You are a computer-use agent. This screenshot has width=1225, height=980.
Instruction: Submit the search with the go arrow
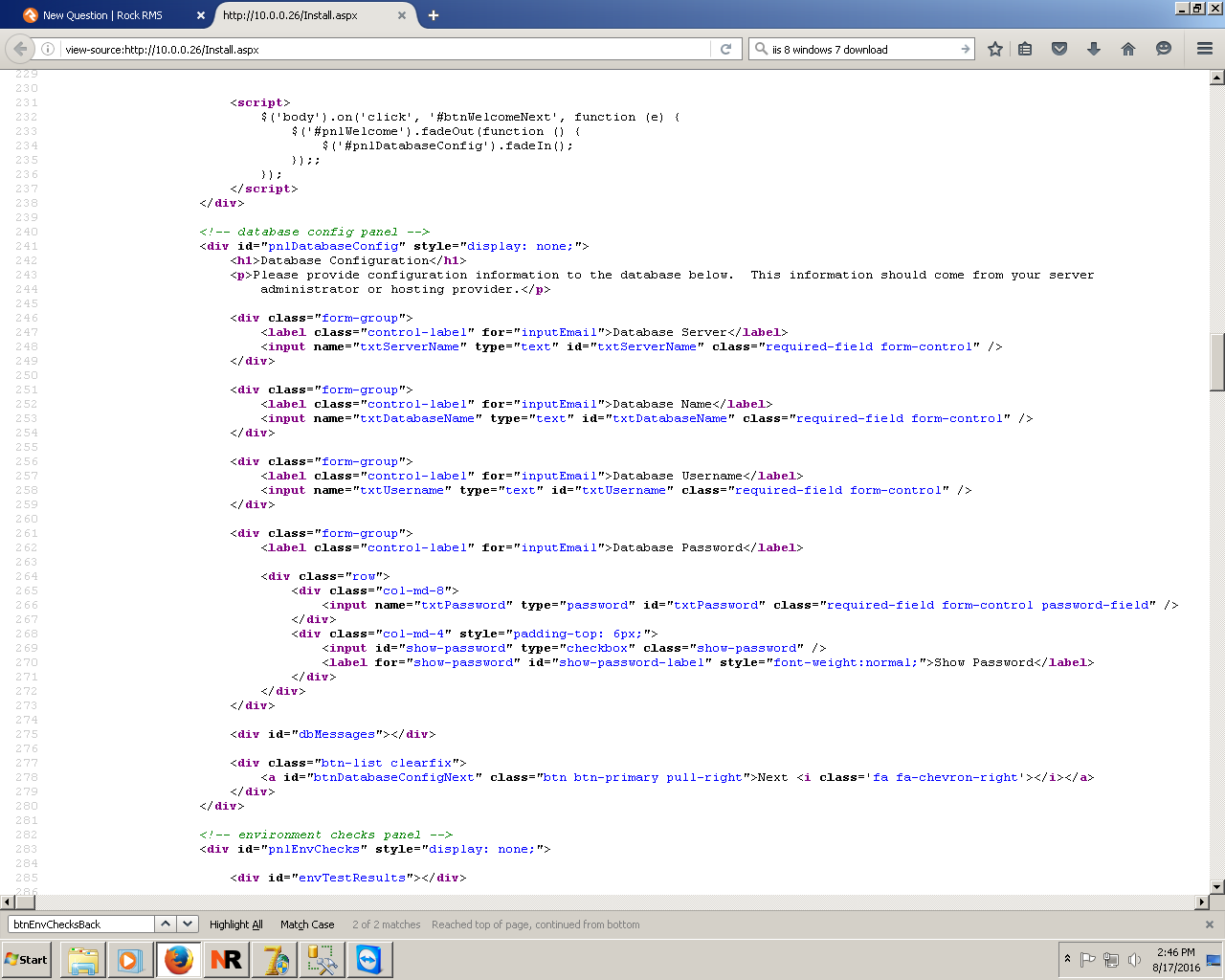(x=966, y=48)
